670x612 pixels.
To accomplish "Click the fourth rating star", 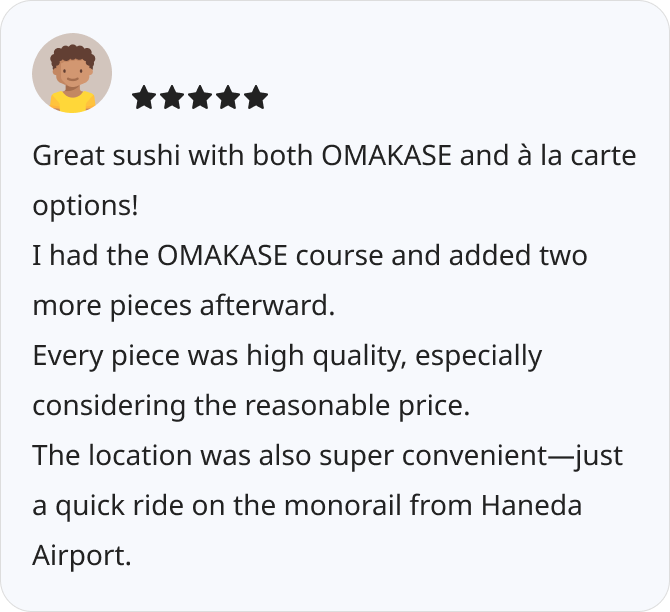I will pos(228,97).
